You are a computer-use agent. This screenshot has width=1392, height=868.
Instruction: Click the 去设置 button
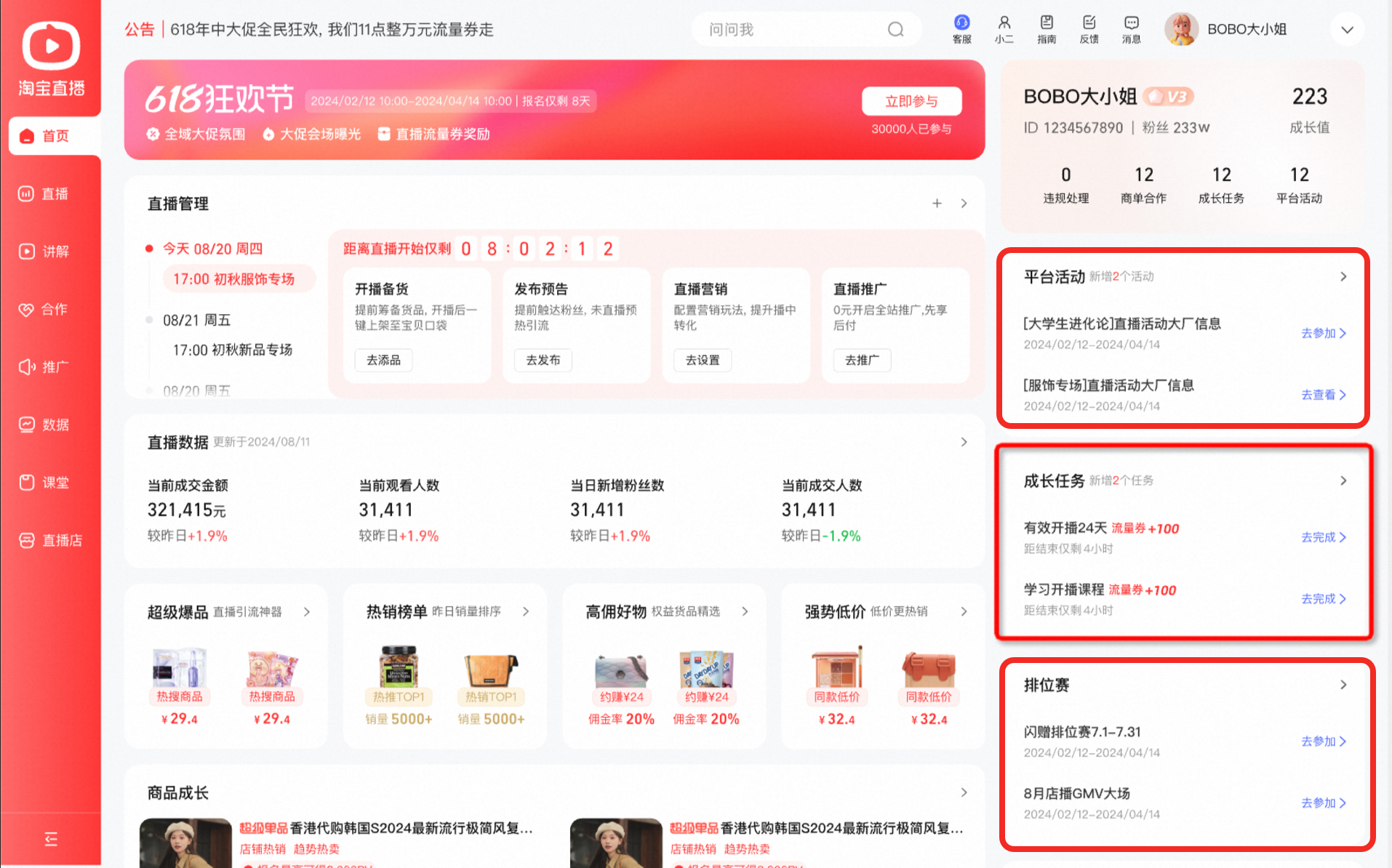click(703, 360)
